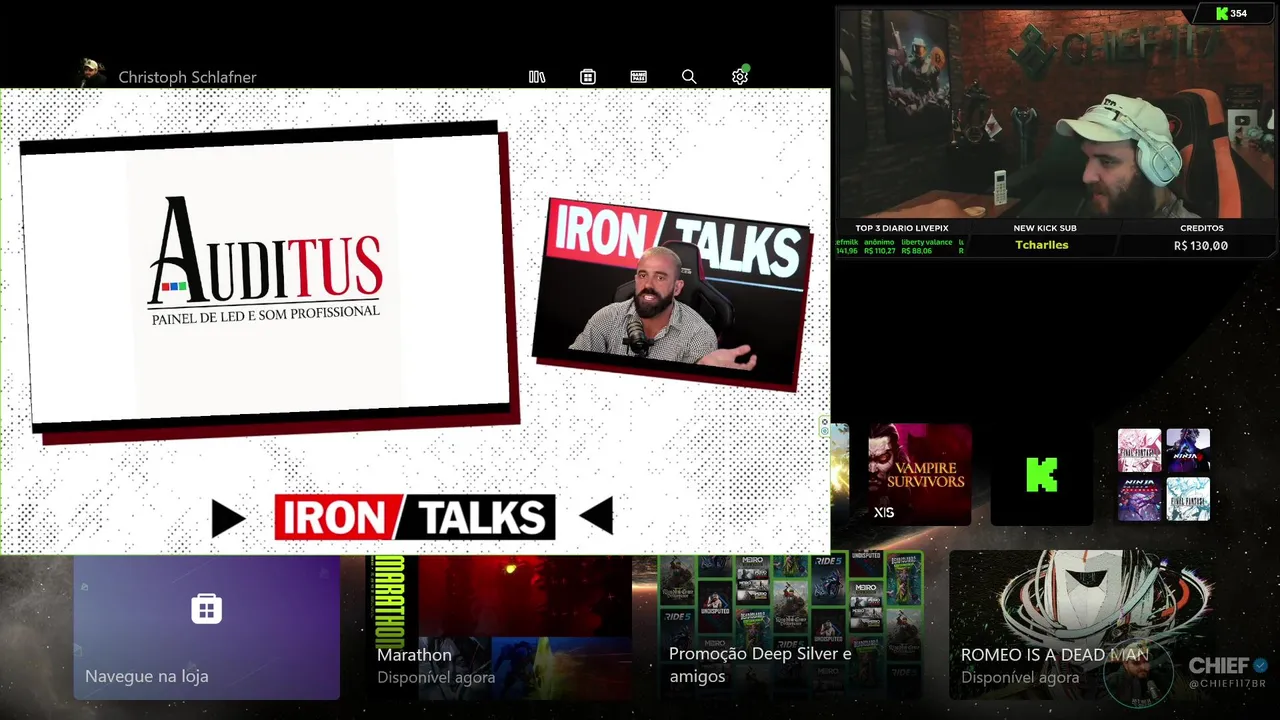Open Promoção Deep Silver e amigos tile
This screenshot has height=720, width=1280.
[790, 627]
